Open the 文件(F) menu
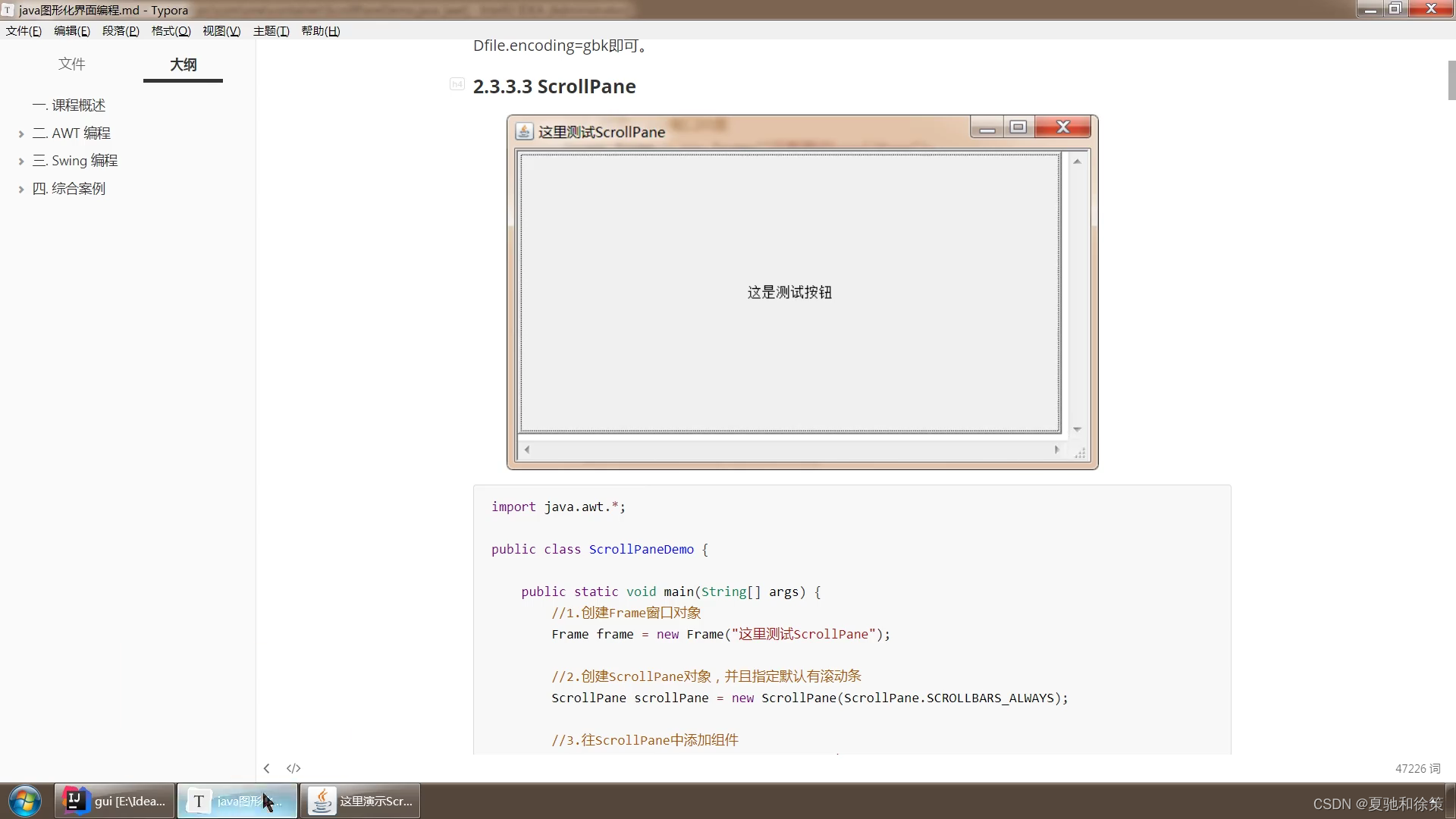1456x819 pixels. [23, 31]
